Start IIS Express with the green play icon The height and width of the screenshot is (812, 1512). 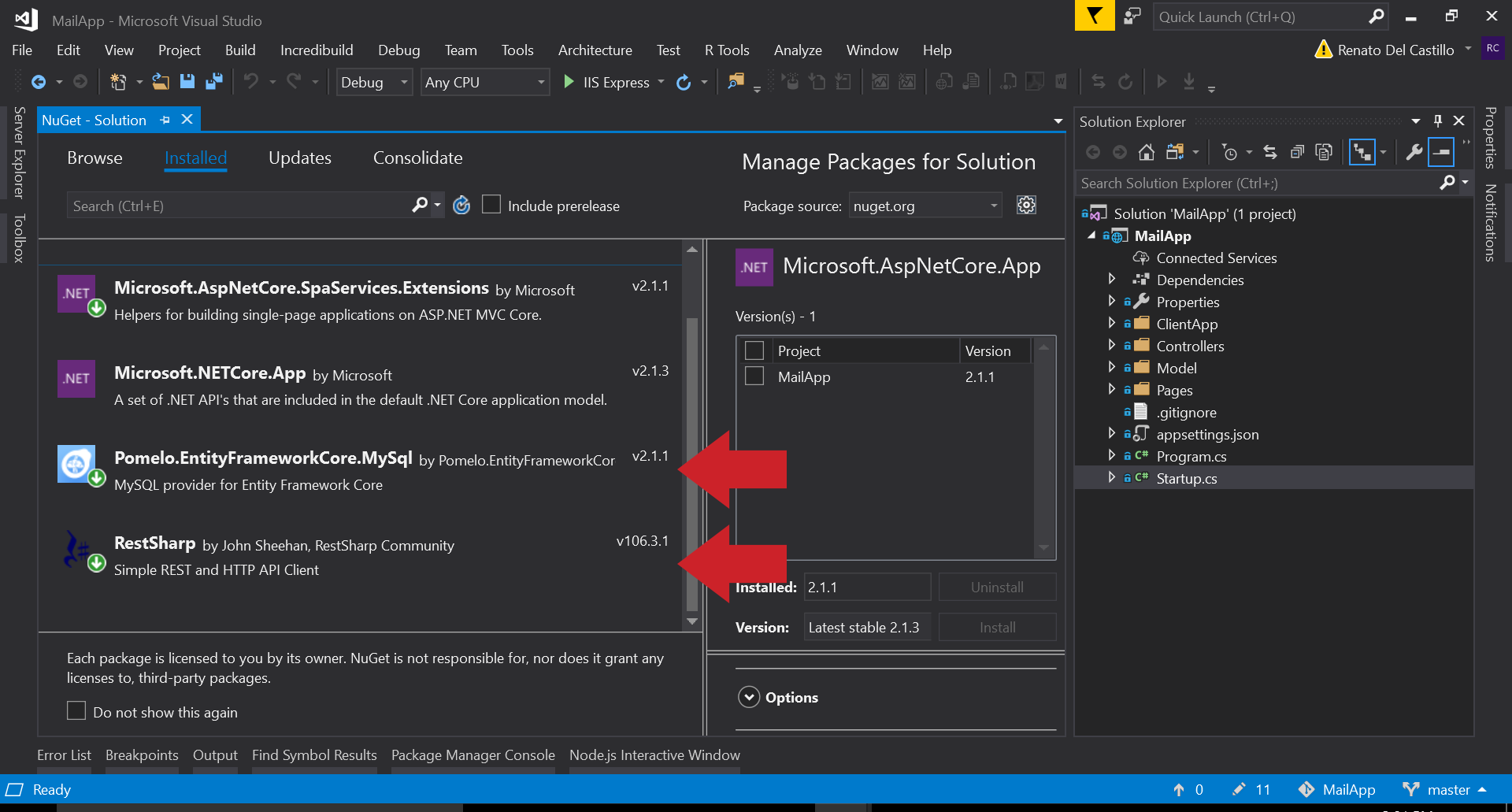pyautogui.click(x=569, y=82)
